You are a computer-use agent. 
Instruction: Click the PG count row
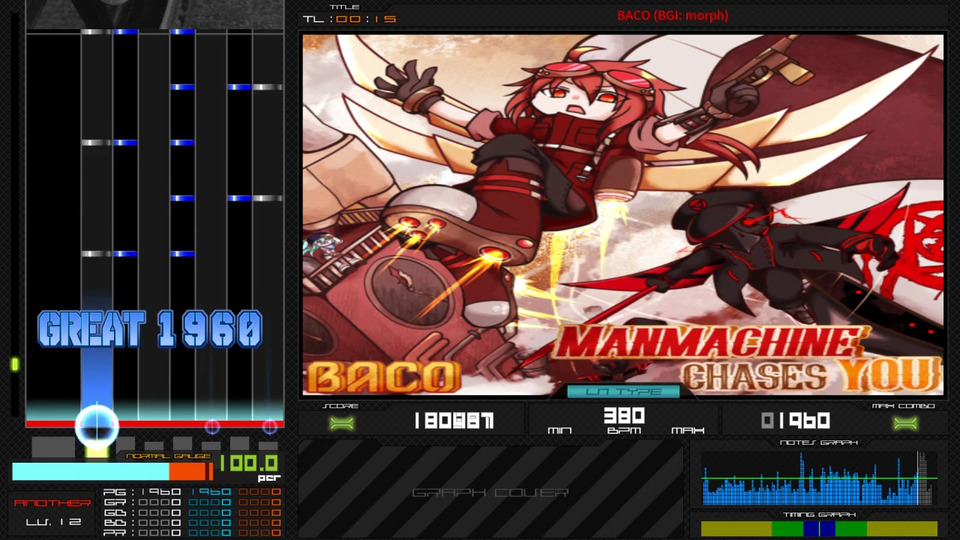click(x=192, y=492)
